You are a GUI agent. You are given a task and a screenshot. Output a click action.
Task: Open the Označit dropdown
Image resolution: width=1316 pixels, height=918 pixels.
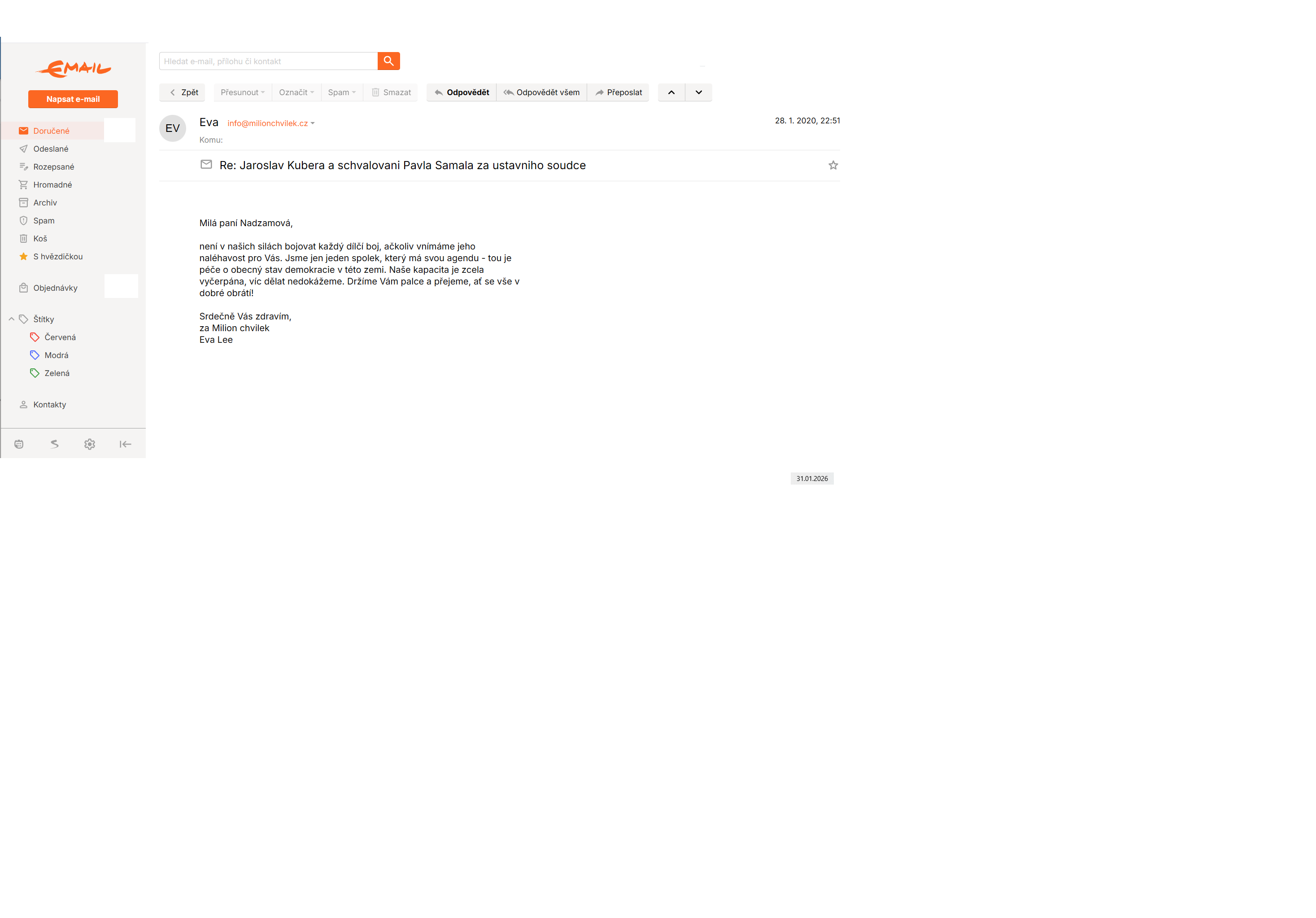point(296,92)
